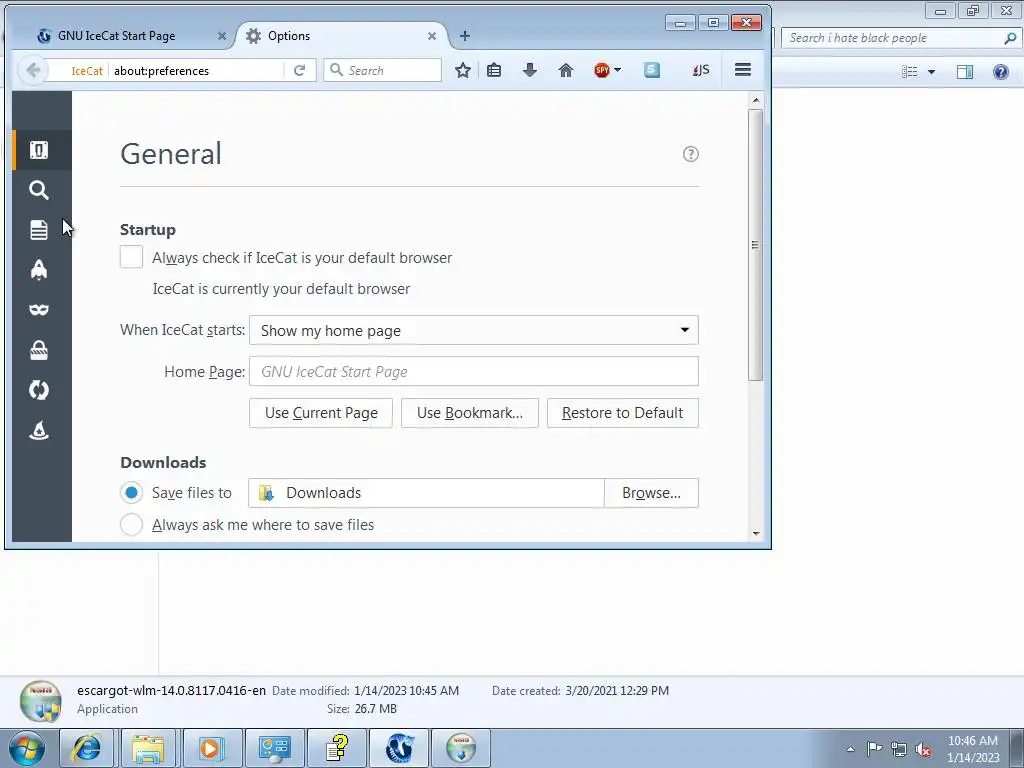
Task: Reload the current page icon
Action: (x=300, y=71)
